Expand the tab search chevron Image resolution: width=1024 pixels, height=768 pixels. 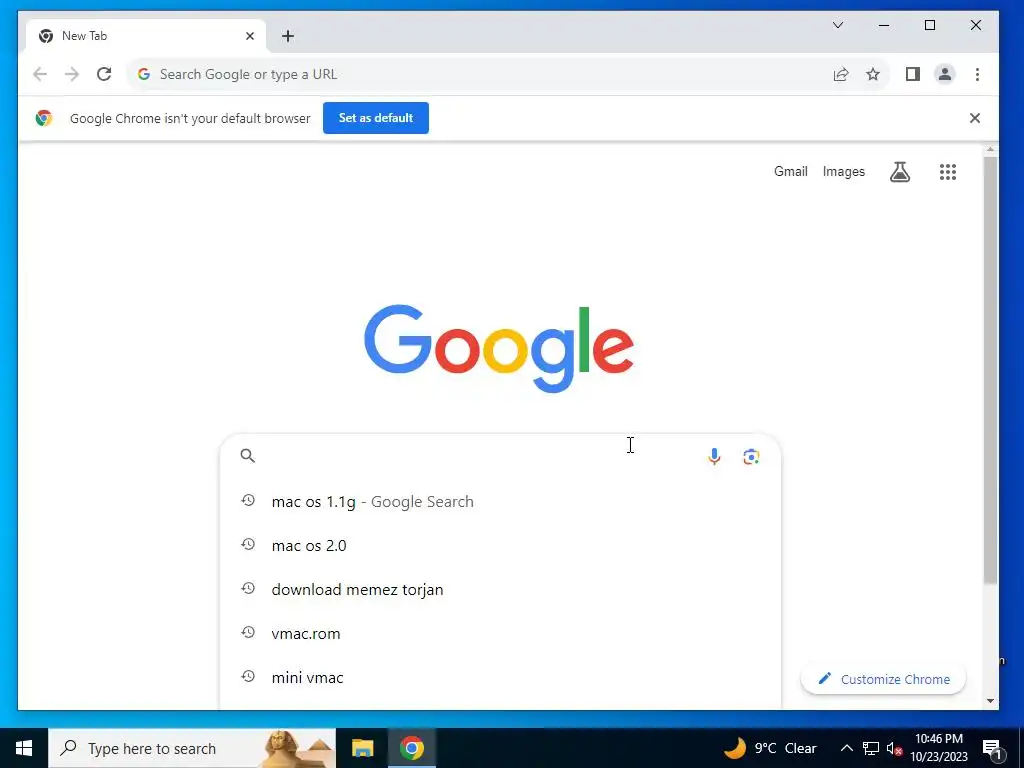click(x=838, y=25)
